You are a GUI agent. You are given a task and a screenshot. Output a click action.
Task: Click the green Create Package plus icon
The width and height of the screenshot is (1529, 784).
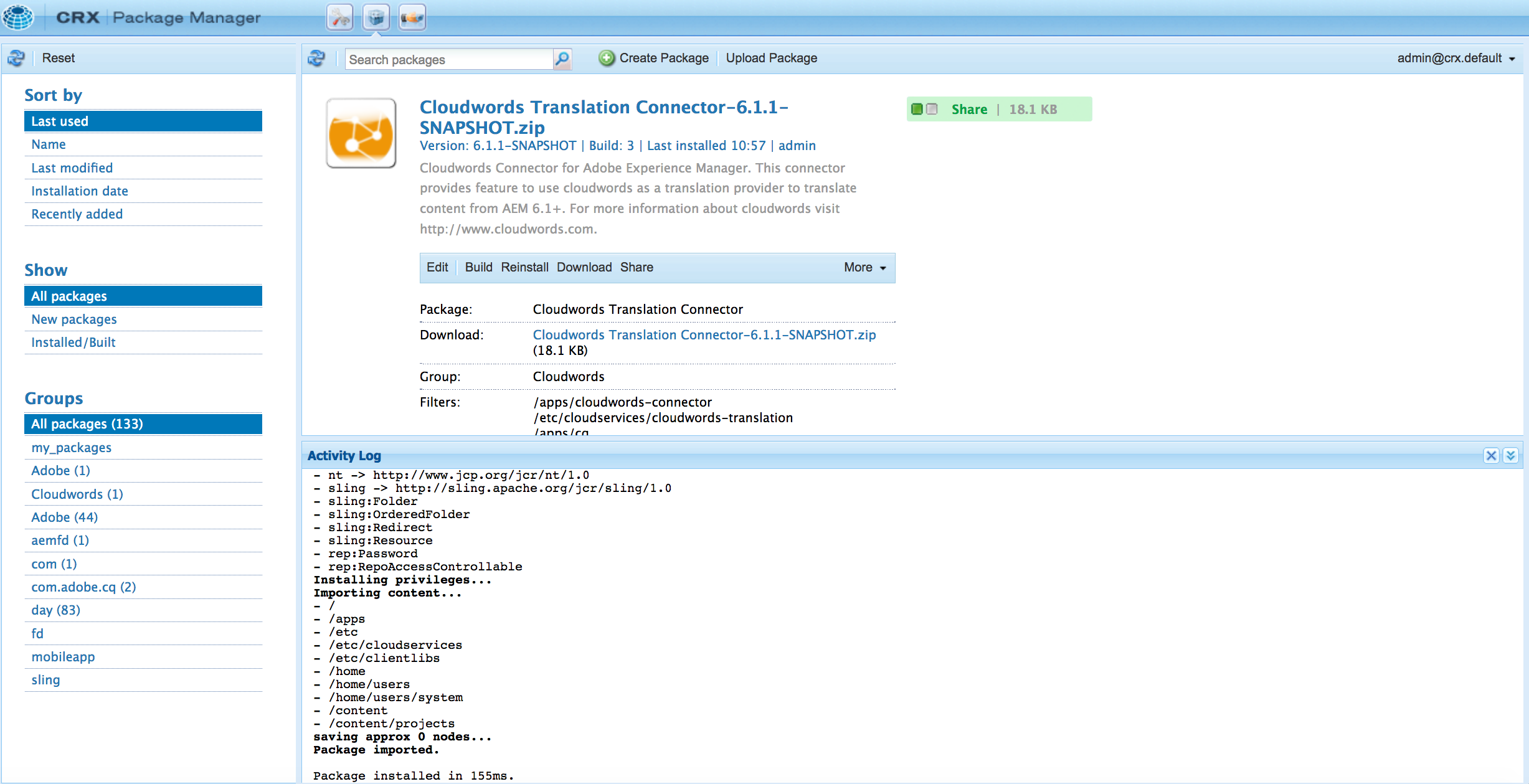click(x=606, y=58)
